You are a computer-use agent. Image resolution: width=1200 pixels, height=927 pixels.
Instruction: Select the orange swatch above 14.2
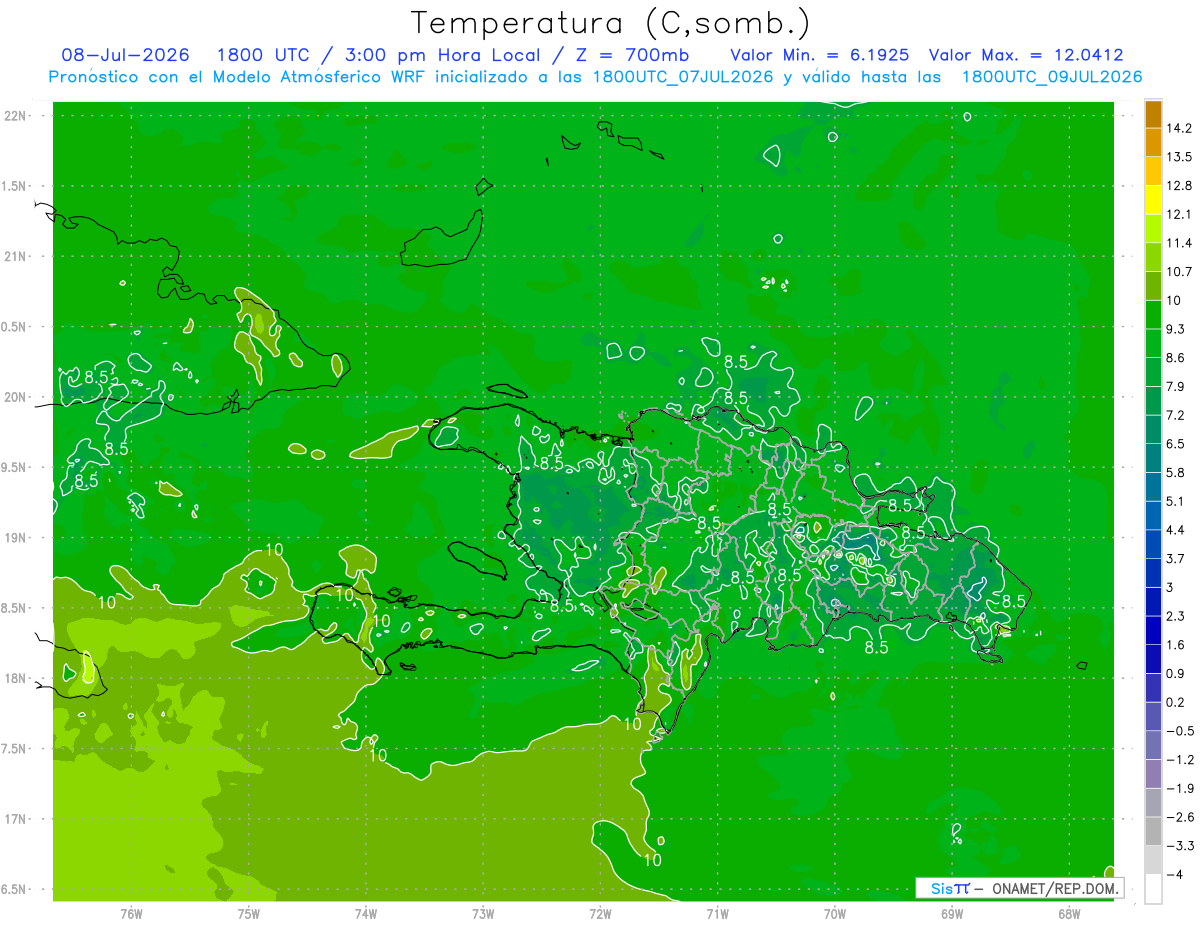[x=1153, y=114]
